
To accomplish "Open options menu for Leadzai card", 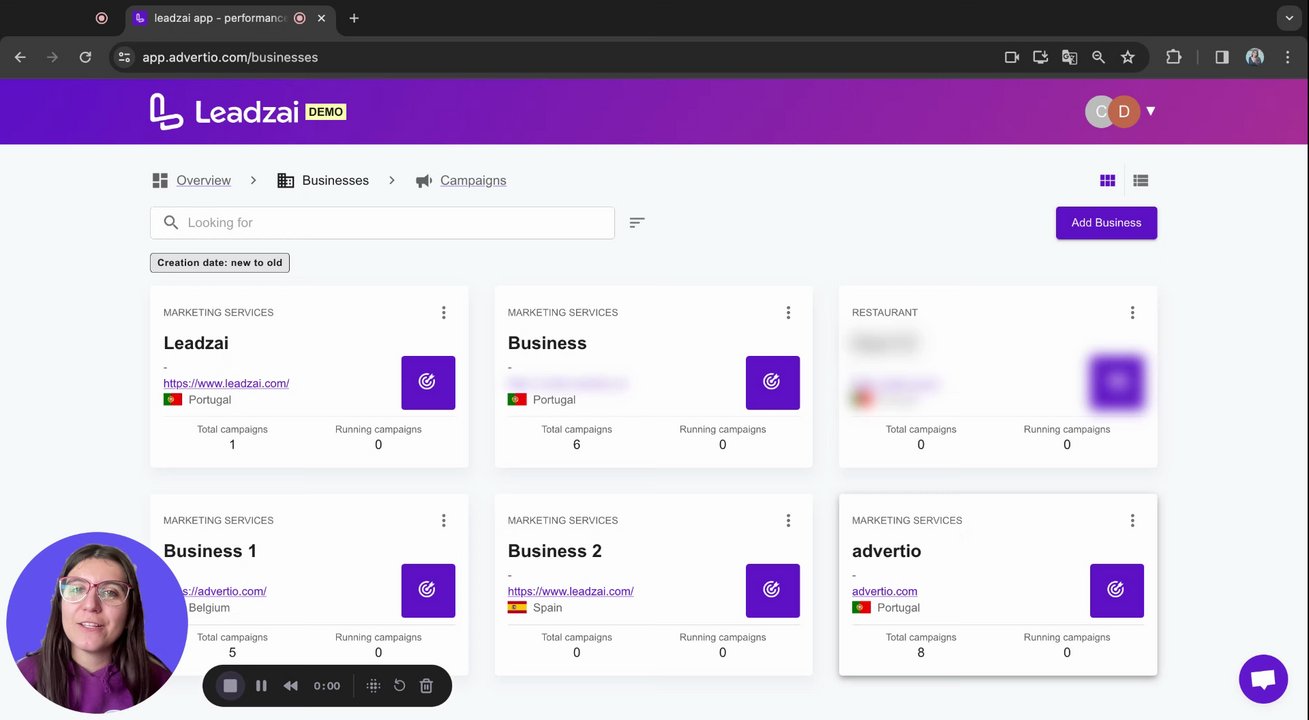I will point(444,313).
